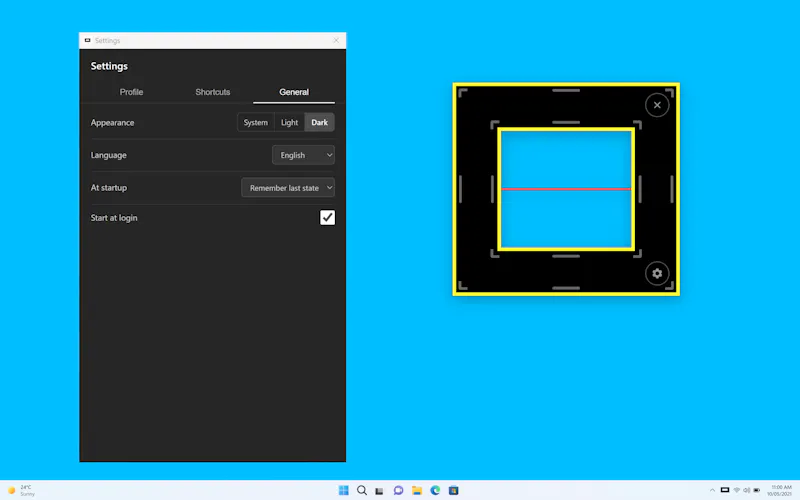Open the Wi-Fi network tray icon

(736, 490)
